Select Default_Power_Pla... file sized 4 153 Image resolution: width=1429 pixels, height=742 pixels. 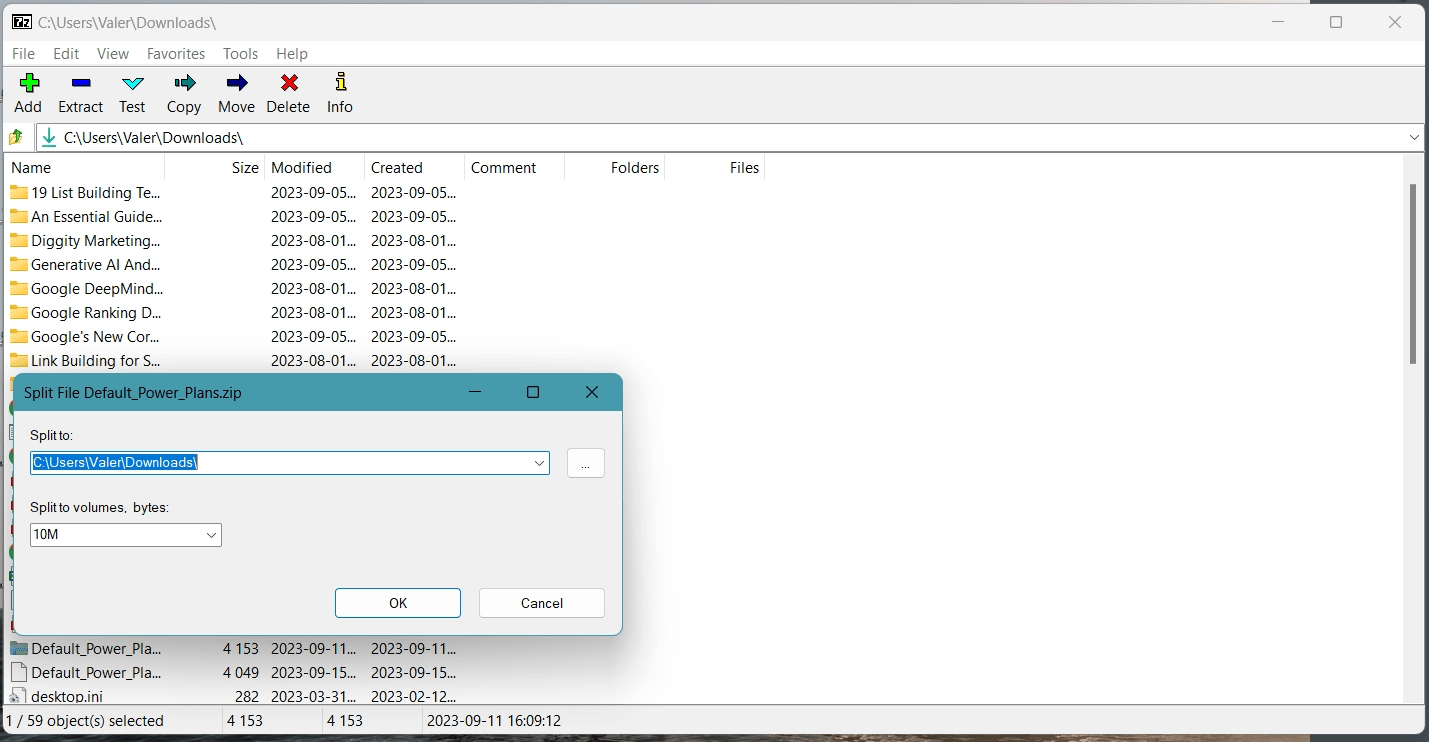click(96, 648)
